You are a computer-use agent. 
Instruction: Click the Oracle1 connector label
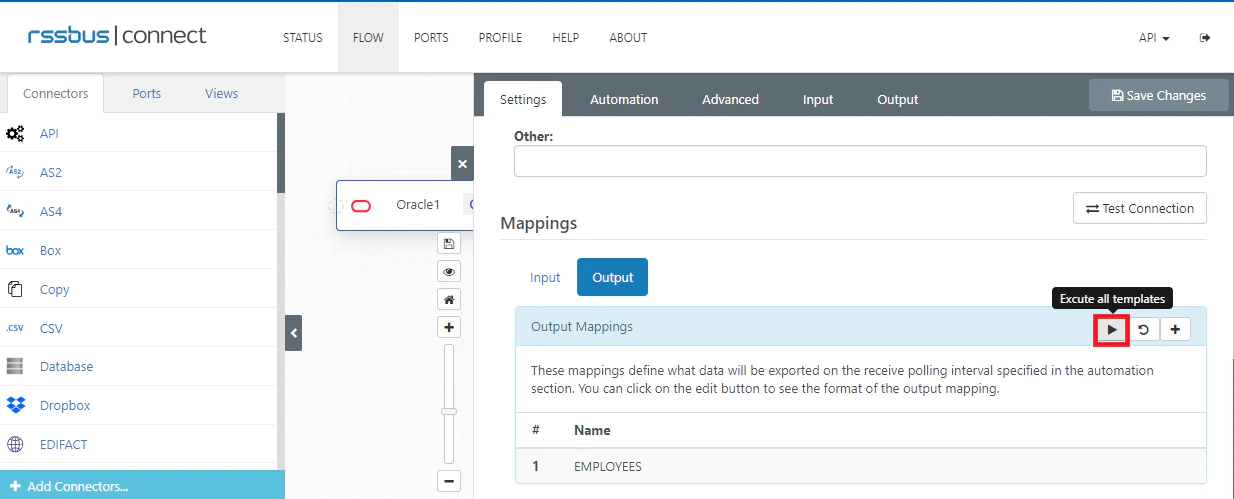418,205
